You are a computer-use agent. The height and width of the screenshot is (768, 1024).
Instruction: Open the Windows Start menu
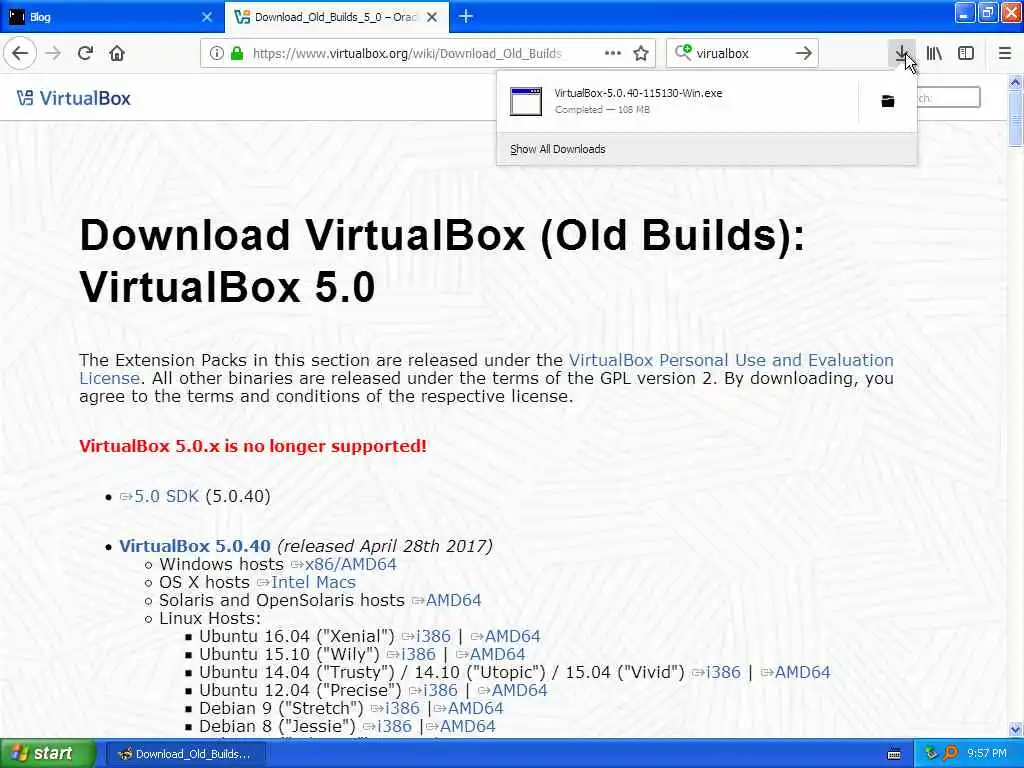(47, 754)
